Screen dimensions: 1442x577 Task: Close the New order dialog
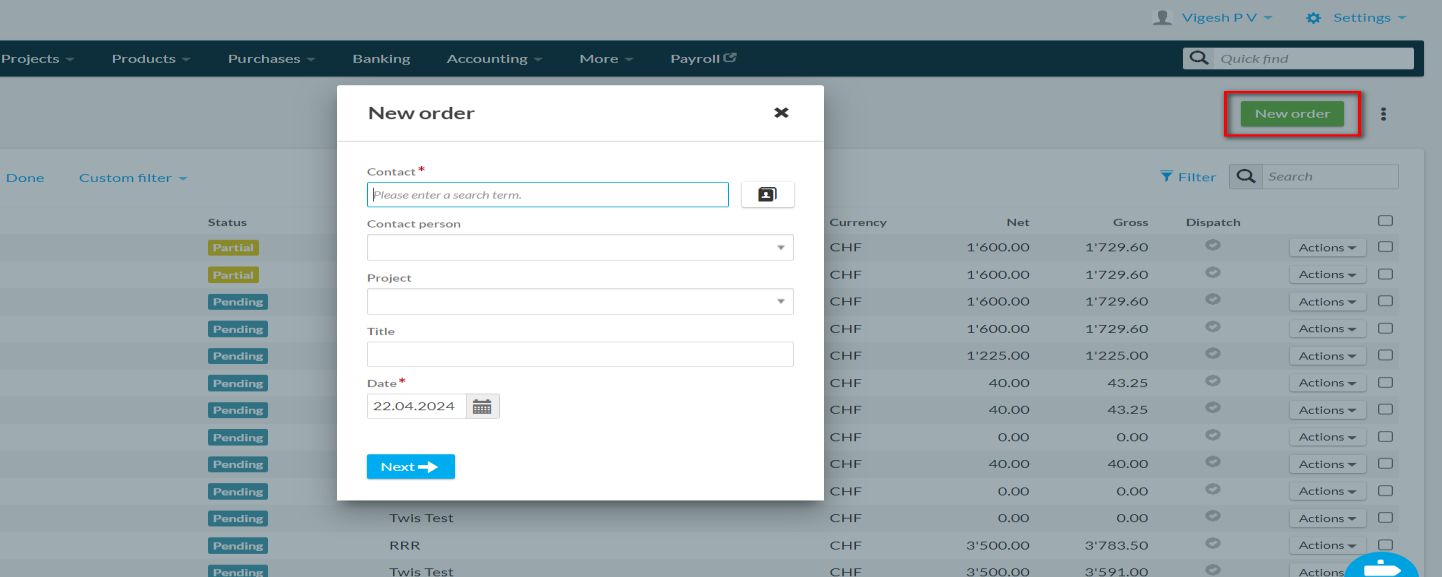[x=781, y=113]
